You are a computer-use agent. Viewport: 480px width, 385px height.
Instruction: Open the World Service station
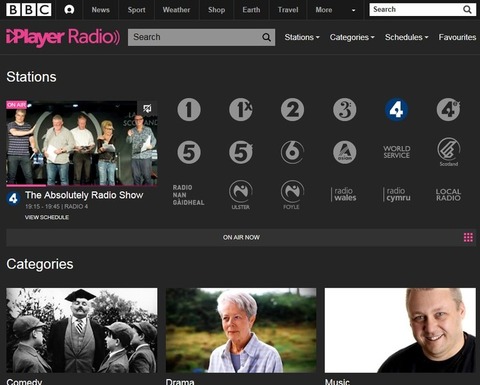397,152
